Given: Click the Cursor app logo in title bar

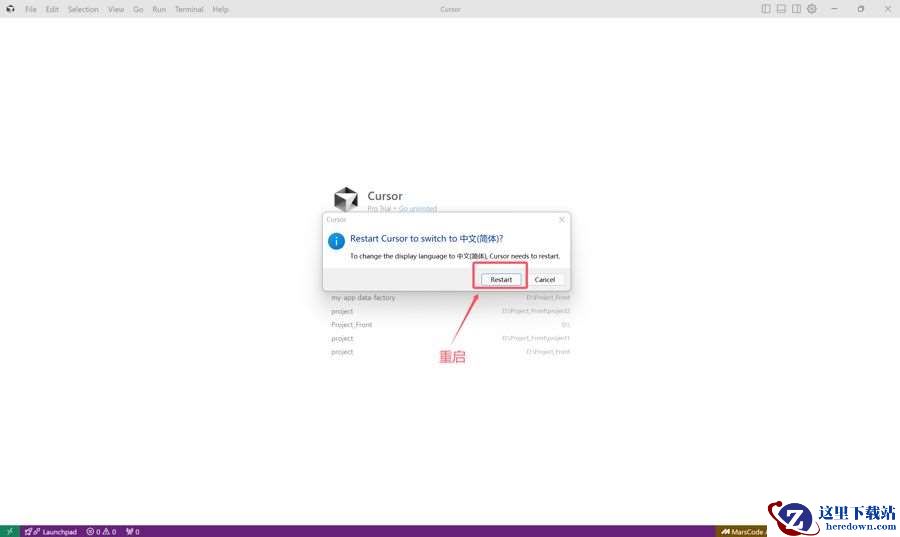Looking at the screenshot, I should tap(10, 9).
